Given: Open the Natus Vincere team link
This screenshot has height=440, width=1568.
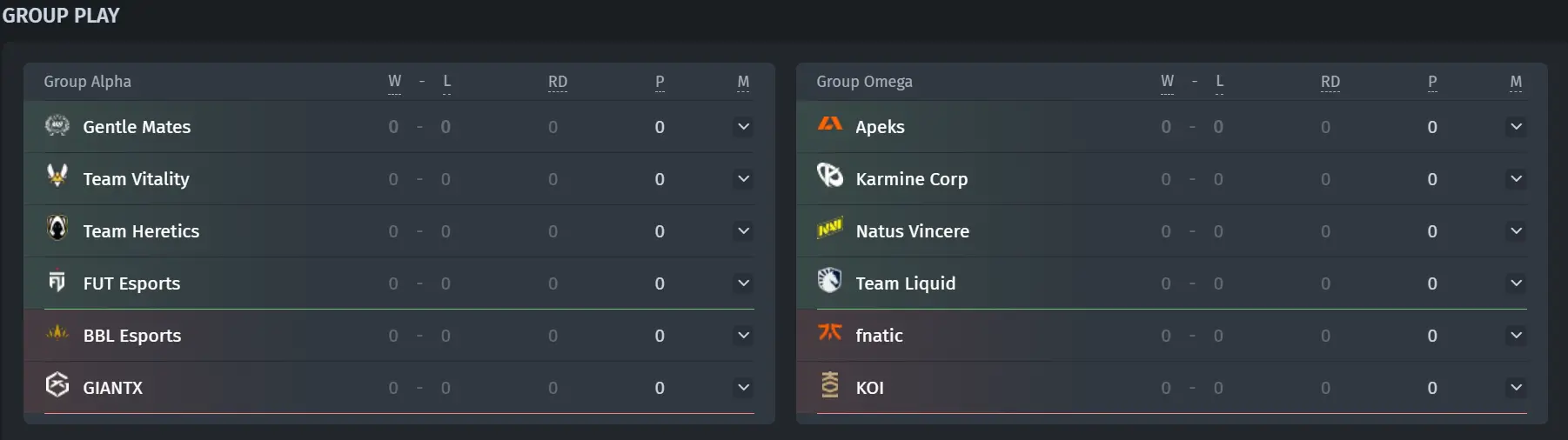Looking at the screenshot, I should [x=912, y=231].
